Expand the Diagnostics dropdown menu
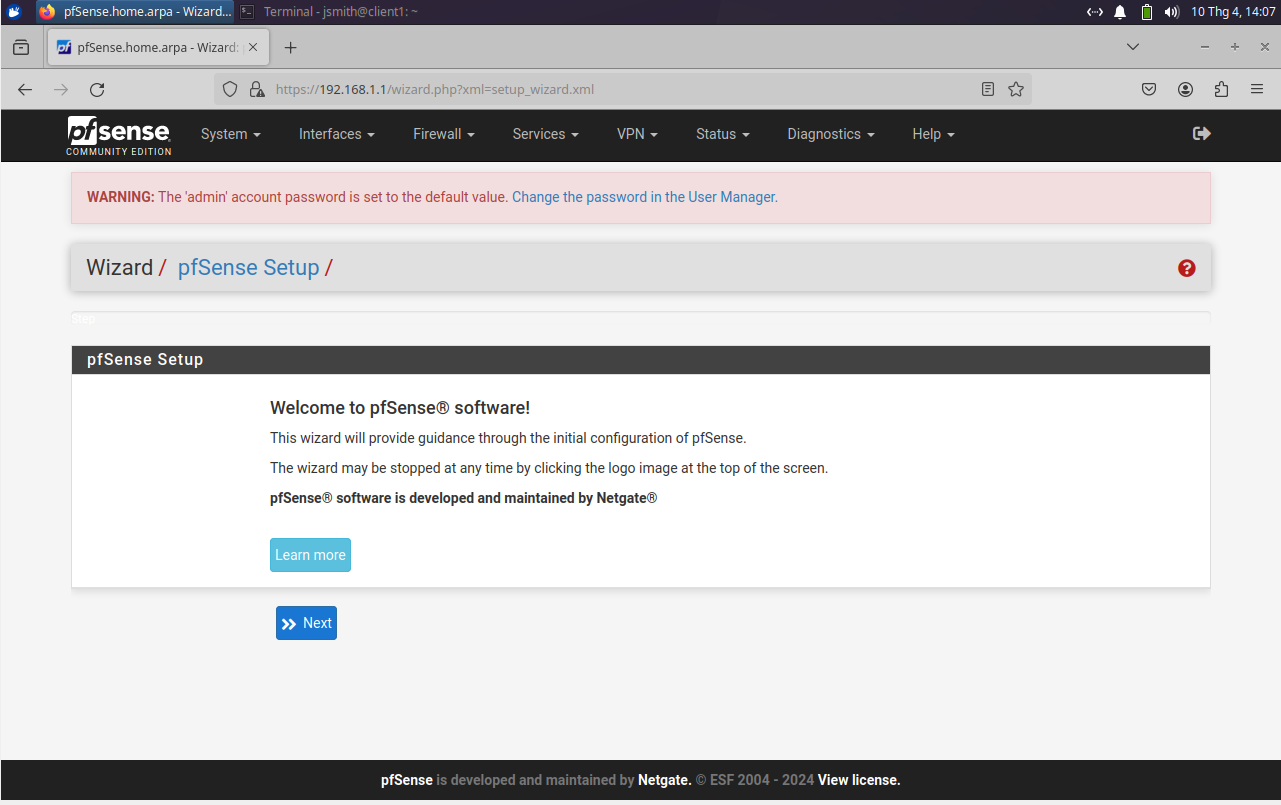The image size is (1281, 805). pyautogui.click(x=831, y=134)
